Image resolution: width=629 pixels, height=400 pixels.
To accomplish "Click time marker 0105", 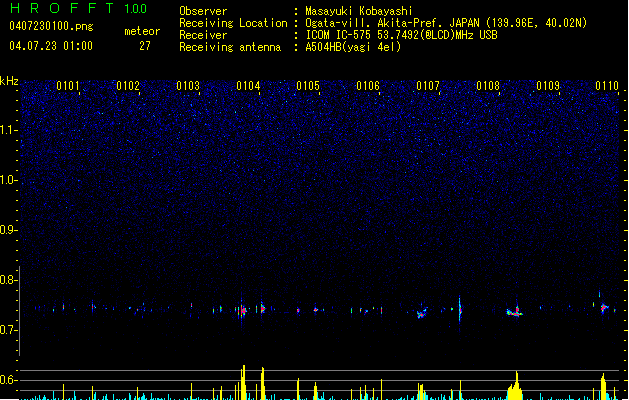I will coord(308,85).
